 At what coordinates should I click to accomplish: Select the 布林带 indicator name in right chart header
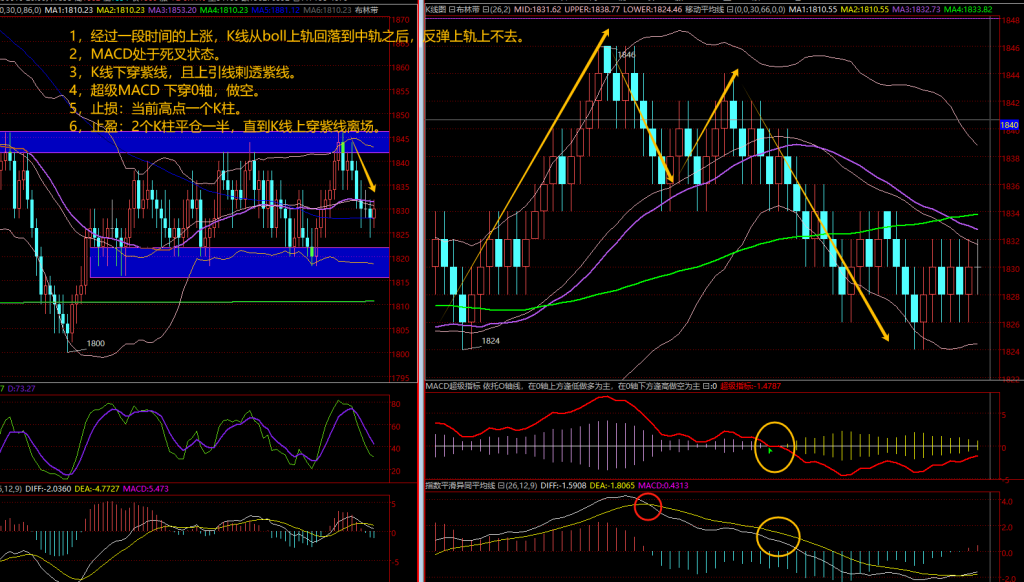tap(468, 10)
